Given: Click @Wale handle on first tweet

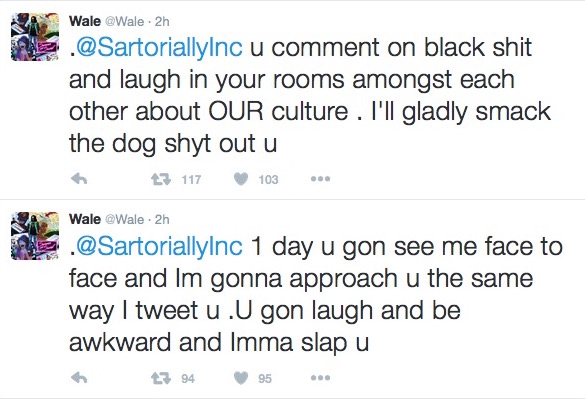Looking at the screenshot, I should coord(125,22).
